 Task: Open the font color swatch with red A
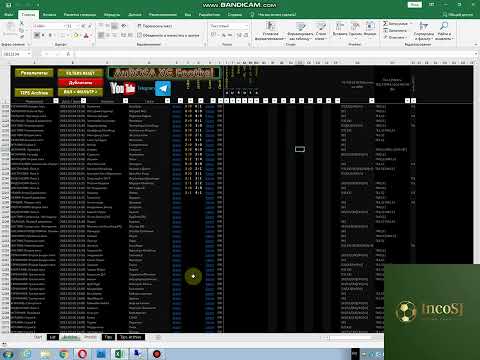(x=86, y=35)
